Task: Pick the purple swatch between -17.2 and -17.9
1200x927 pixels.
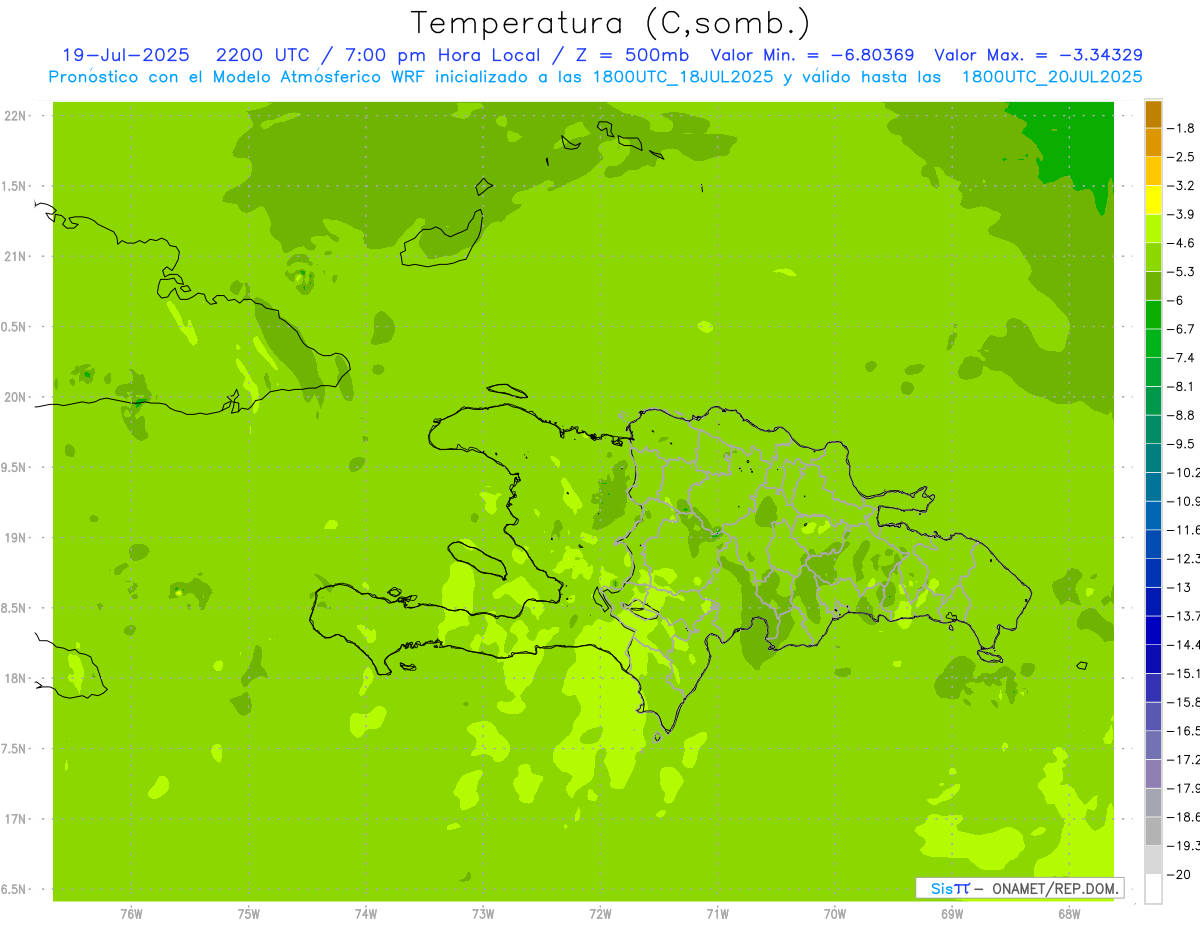Action: pyautogui.click(x=1153, y=773)
